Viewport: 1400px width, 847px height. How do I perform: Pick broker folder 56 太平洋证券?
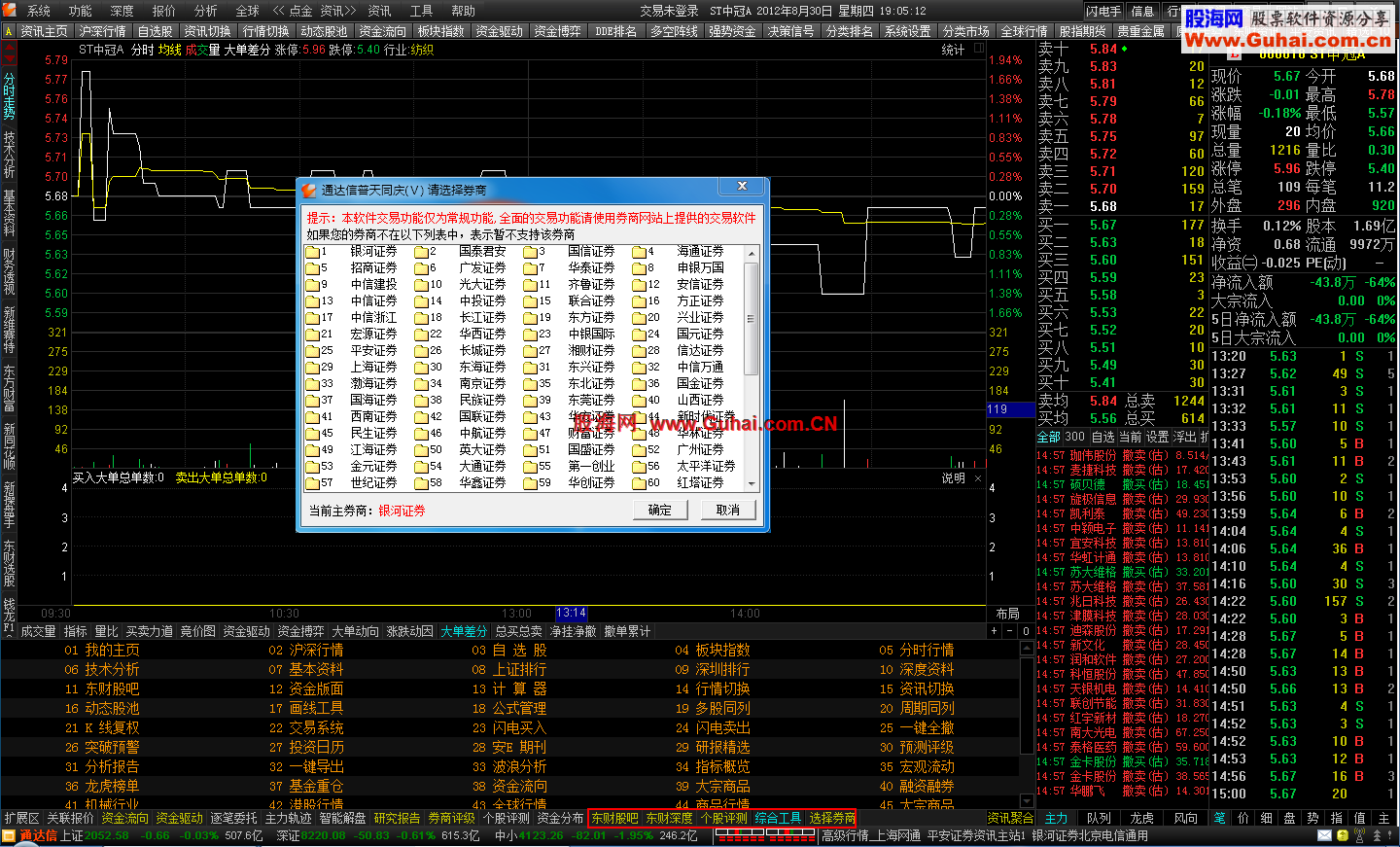pos(684,467)
